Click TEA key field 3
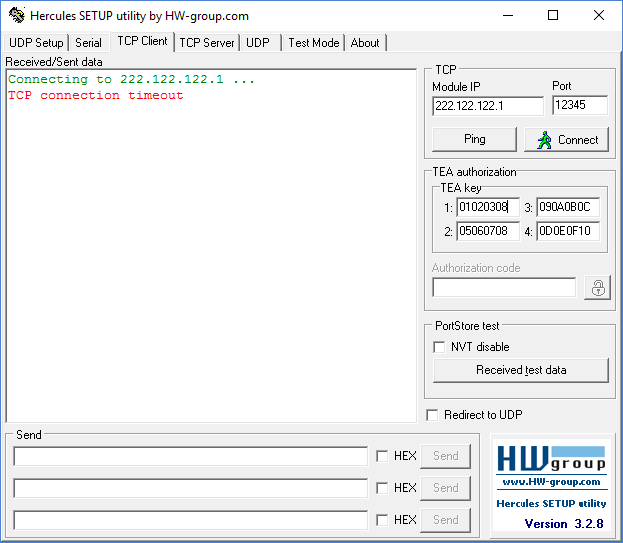This screenshot has width=623, height=543. pyautogui.click(x=568, y=207)
